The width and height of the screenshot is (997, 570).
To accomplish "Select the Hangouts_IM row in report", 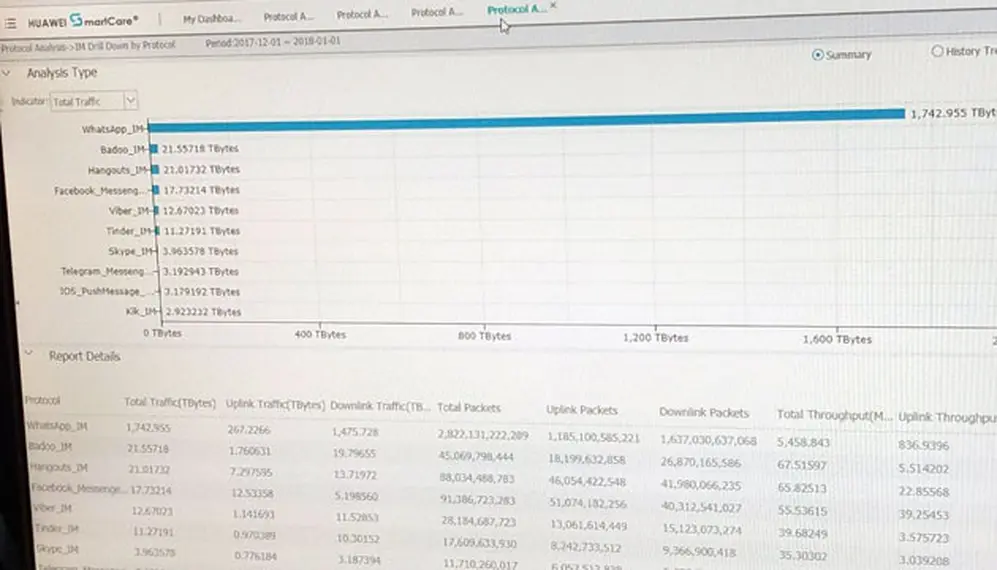I will coord(509,474).
